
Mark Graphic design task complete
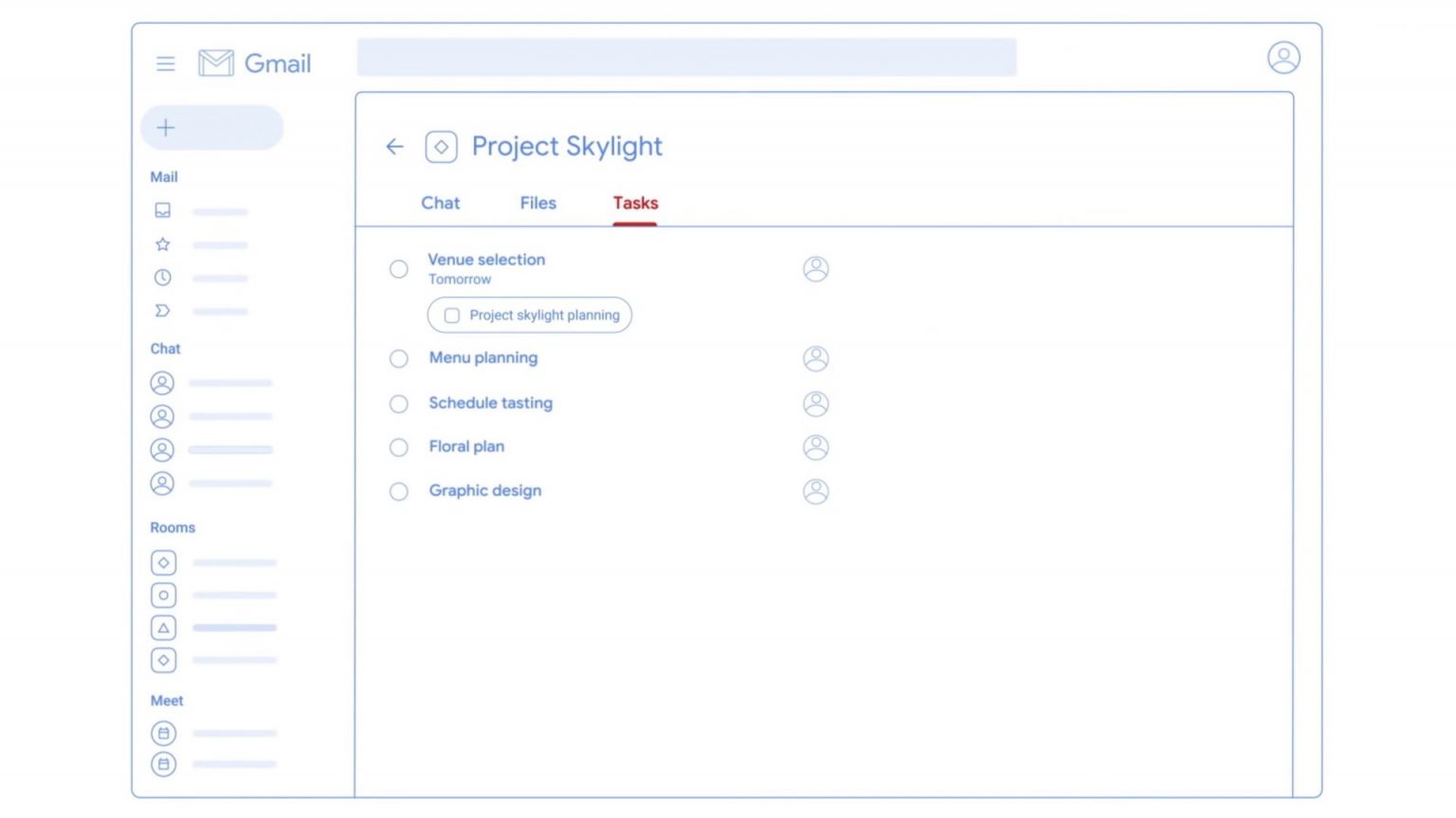click(x=399, y=492)
